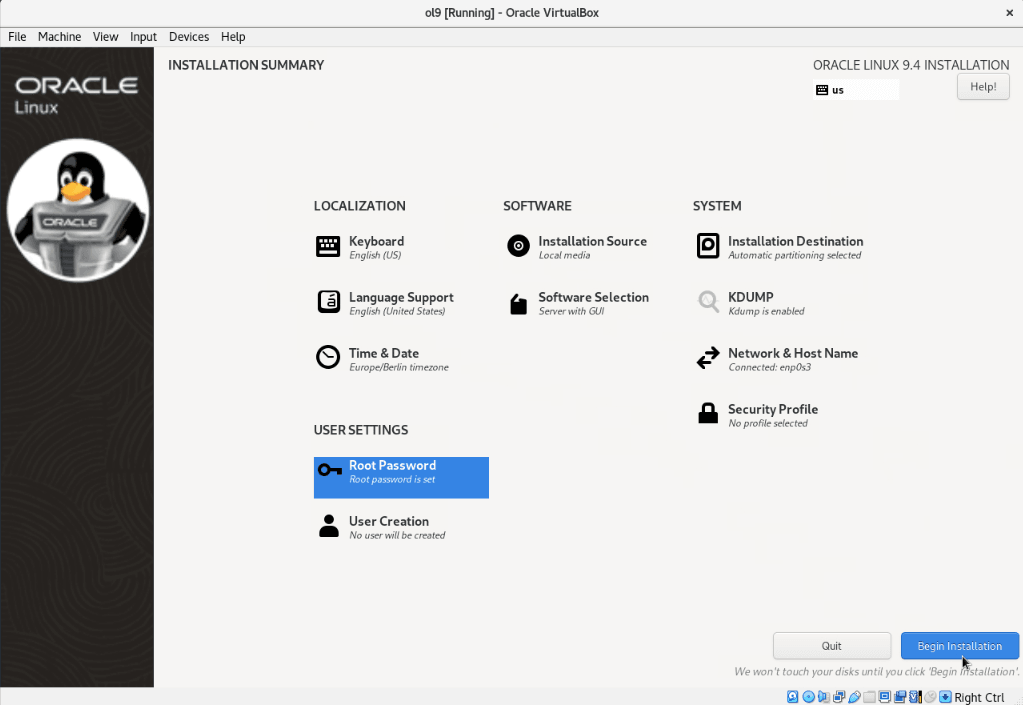Click 'No profile selected' text

(767, 423)
